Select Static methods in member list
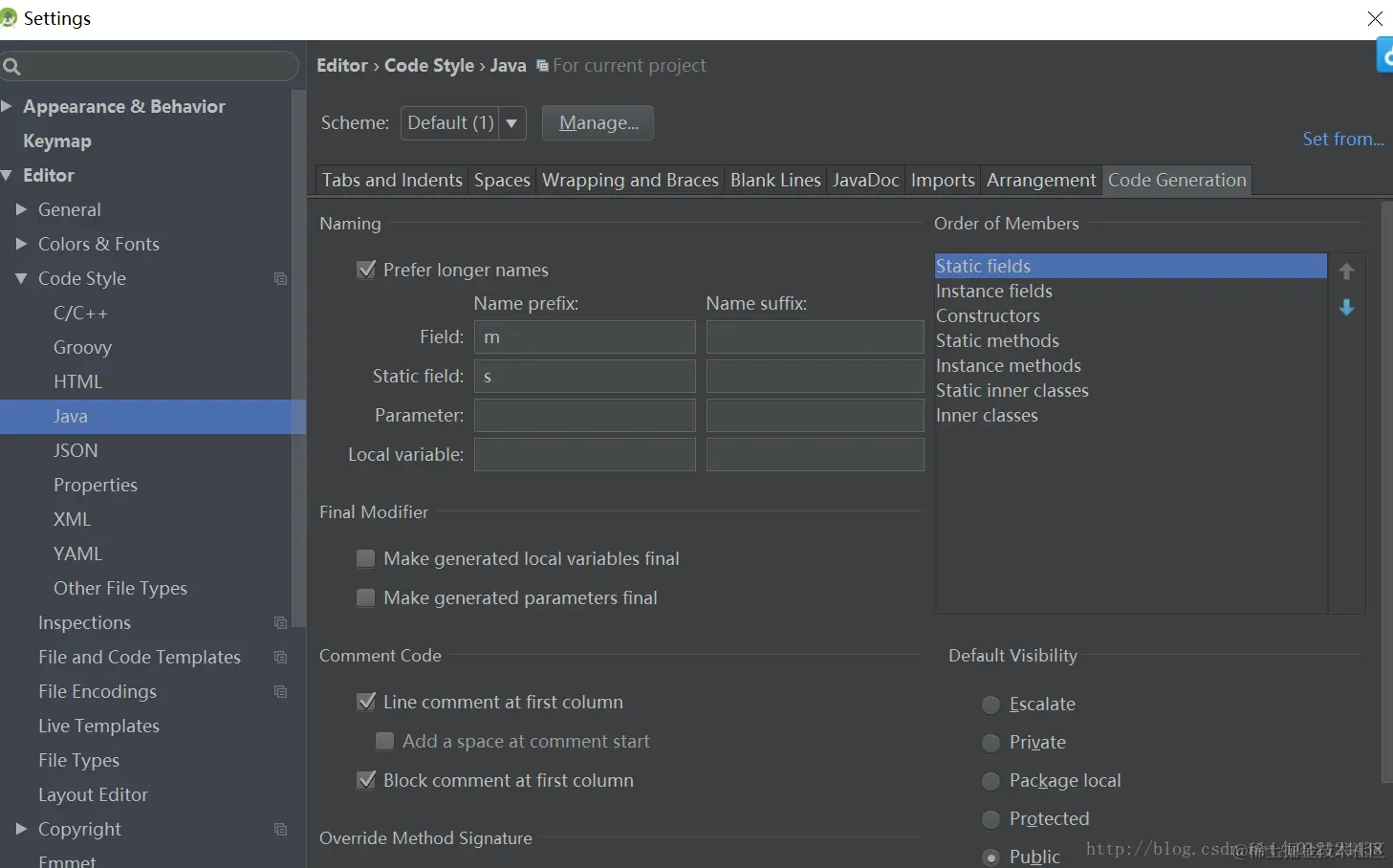The image size is (1393, 868). coord(1130,340)
